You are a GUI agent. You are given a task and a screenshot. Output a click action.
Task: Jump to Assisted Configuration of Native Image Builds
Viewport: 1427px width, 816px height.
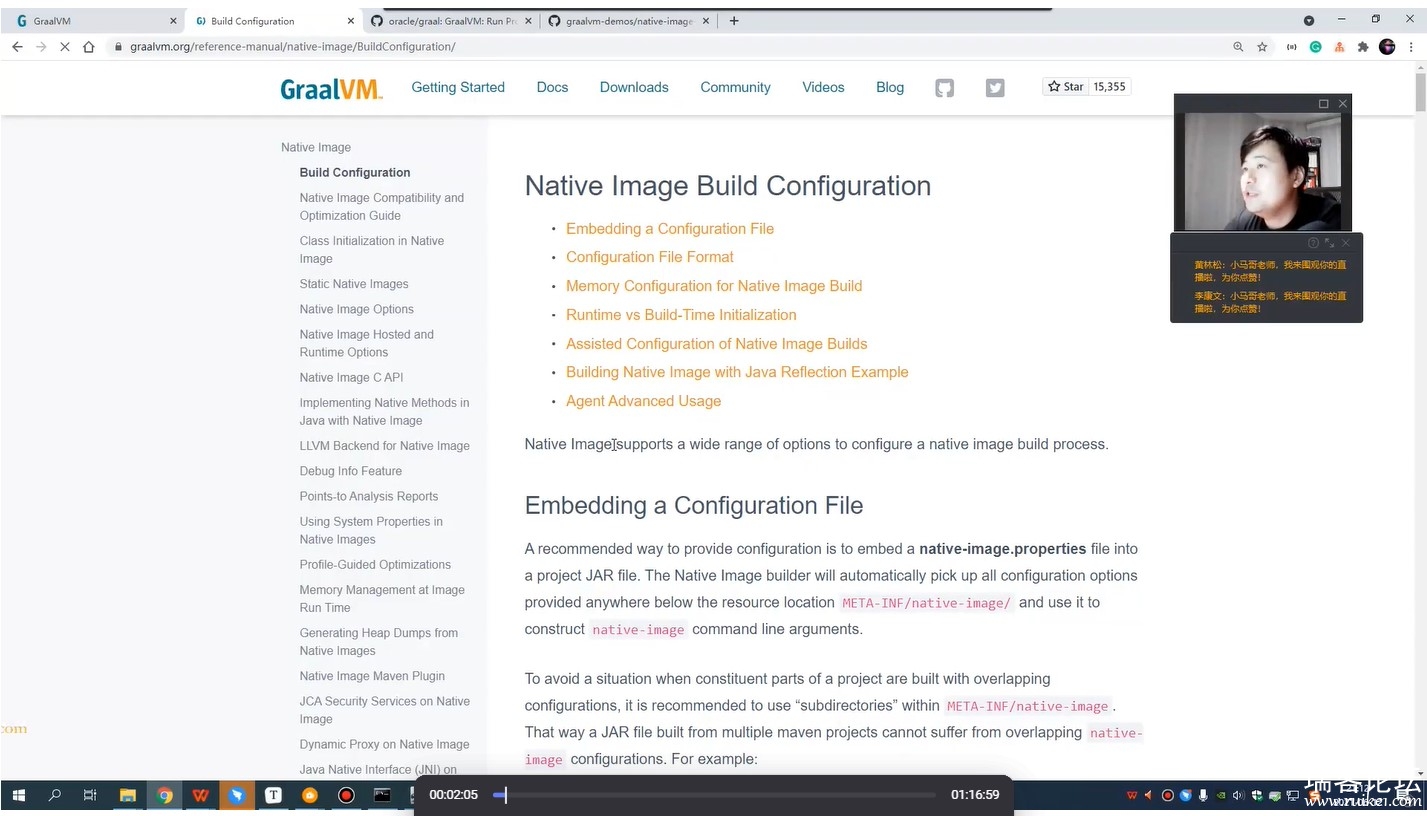pyautogui.click(x=716, y=344)
